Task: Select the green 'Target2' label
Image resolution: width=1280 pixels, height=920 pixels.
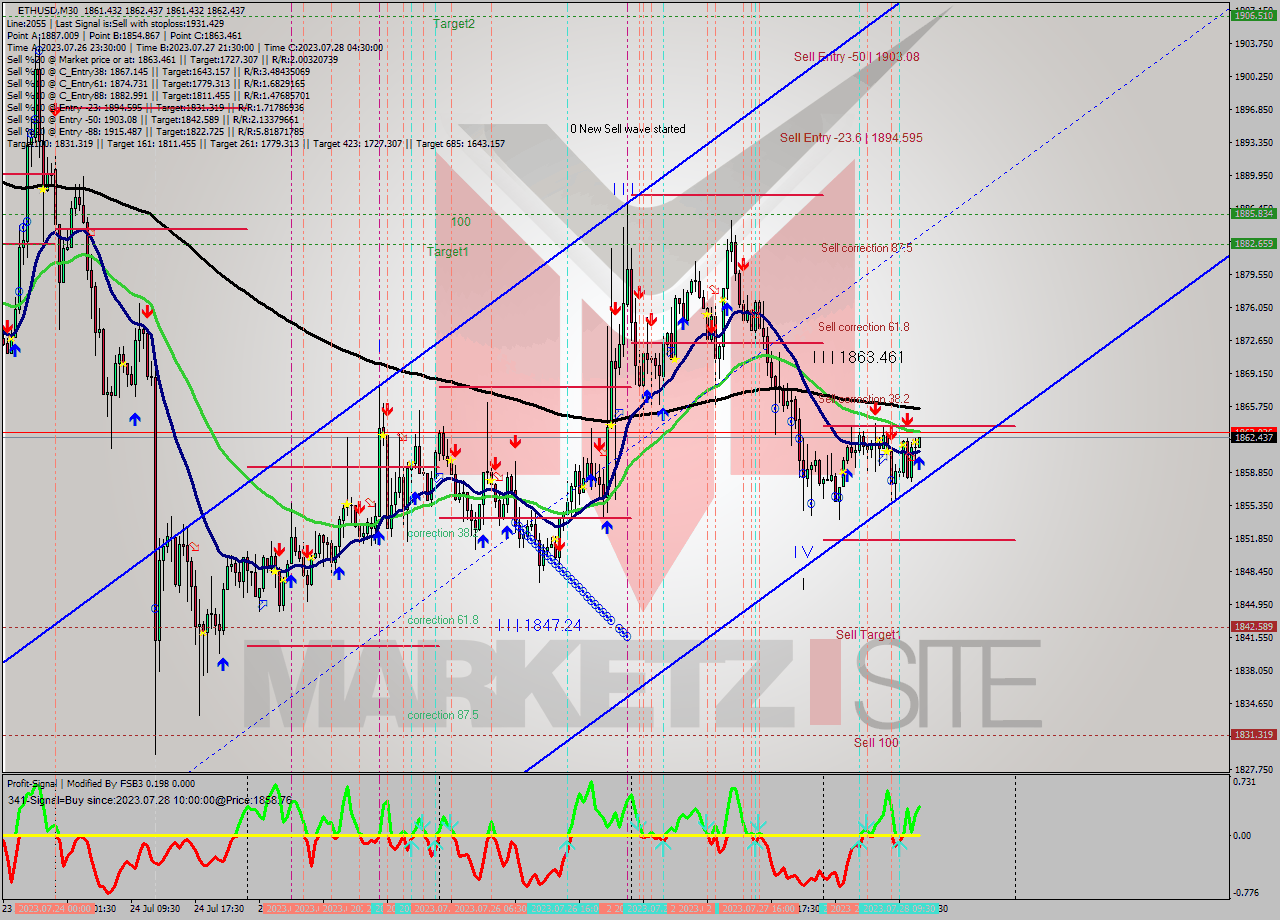Action: (454, 24)
